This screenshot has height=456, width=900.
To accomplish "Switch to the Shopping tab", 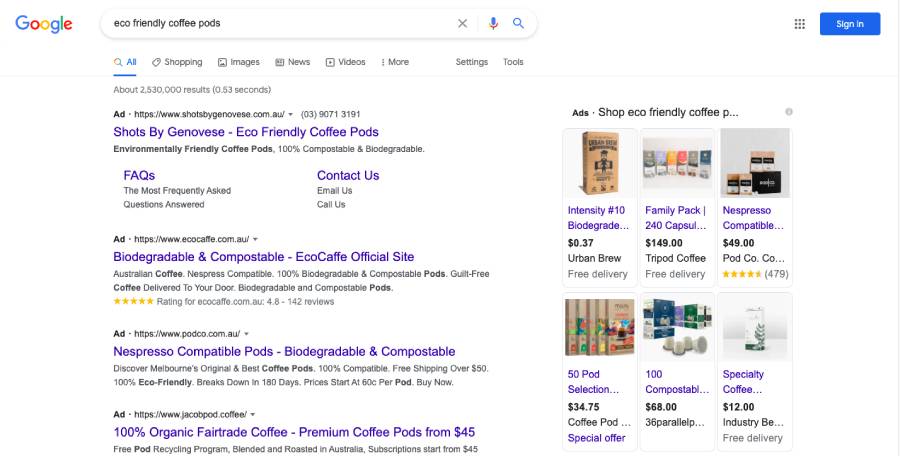I will pyautogui.click(x=177, y=62).
